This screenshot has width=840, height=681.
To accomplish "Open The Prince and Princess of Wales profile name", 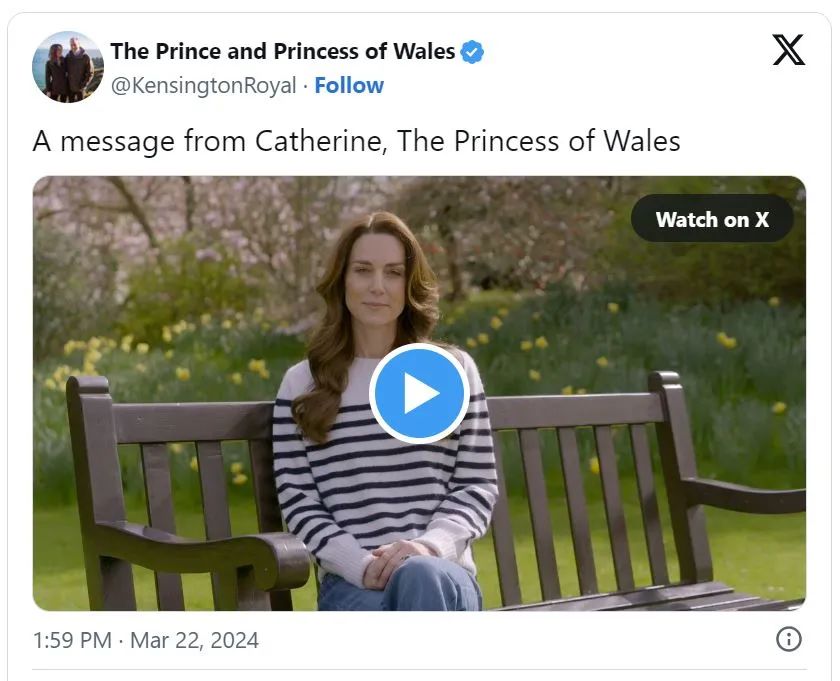I will (282, 51).
